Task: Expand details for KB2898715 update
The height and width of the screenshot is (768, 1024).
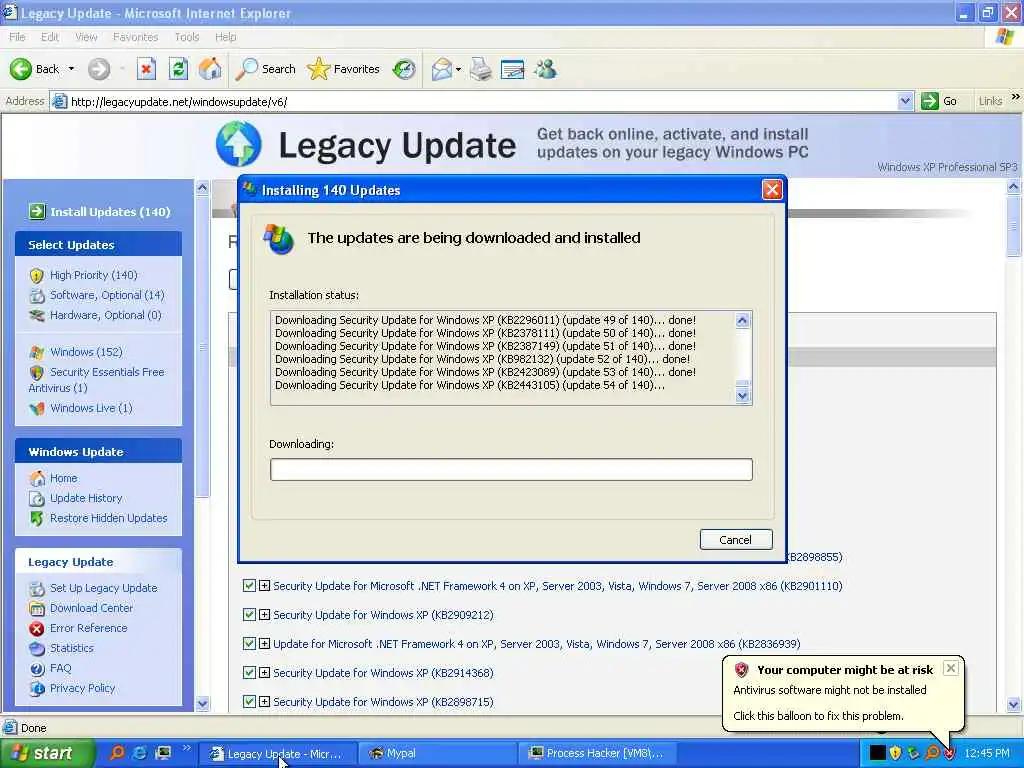Action: click(264, 701)
